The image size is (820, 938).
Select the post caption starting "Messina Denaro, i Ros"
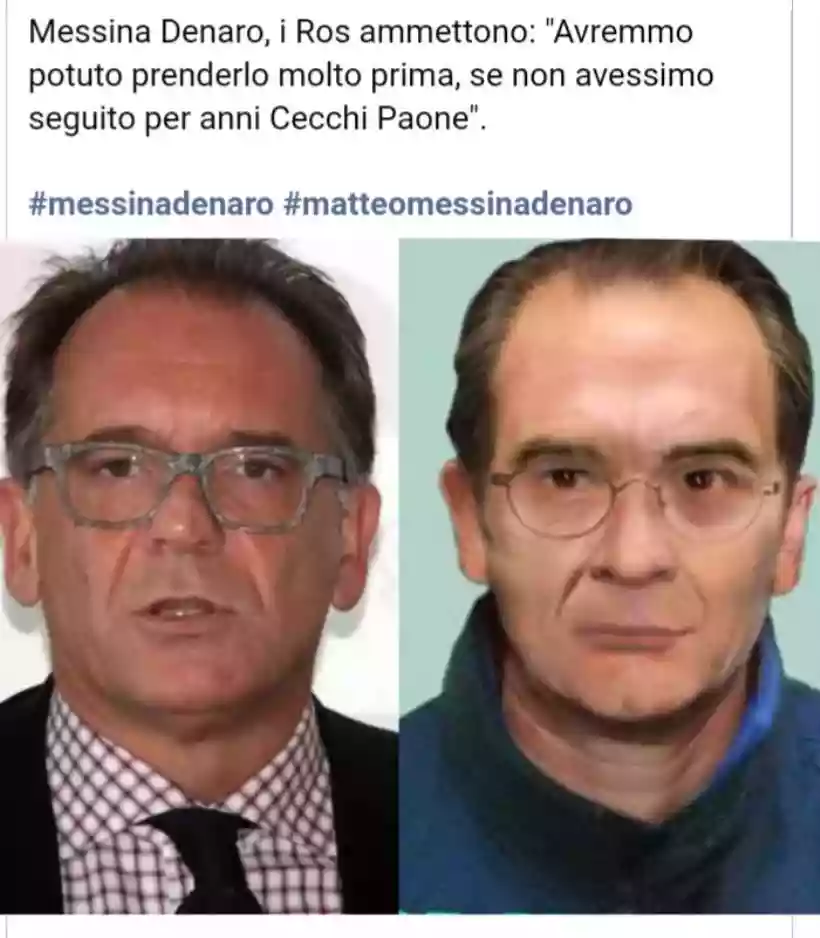pos(371,75)
